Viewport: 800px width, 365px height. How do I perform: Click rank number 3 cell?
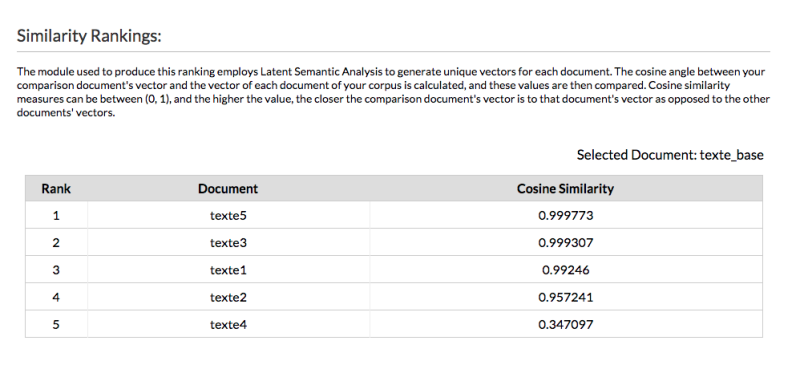[x=56, y=270]
